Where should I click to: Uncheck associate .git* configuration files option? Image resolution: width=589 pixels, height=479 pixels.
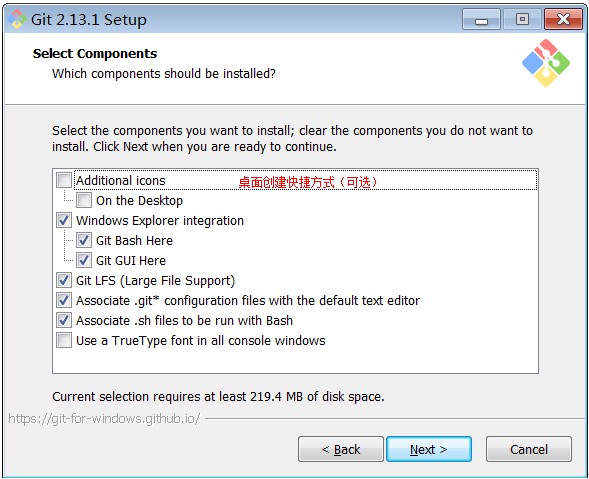[64, 300]
